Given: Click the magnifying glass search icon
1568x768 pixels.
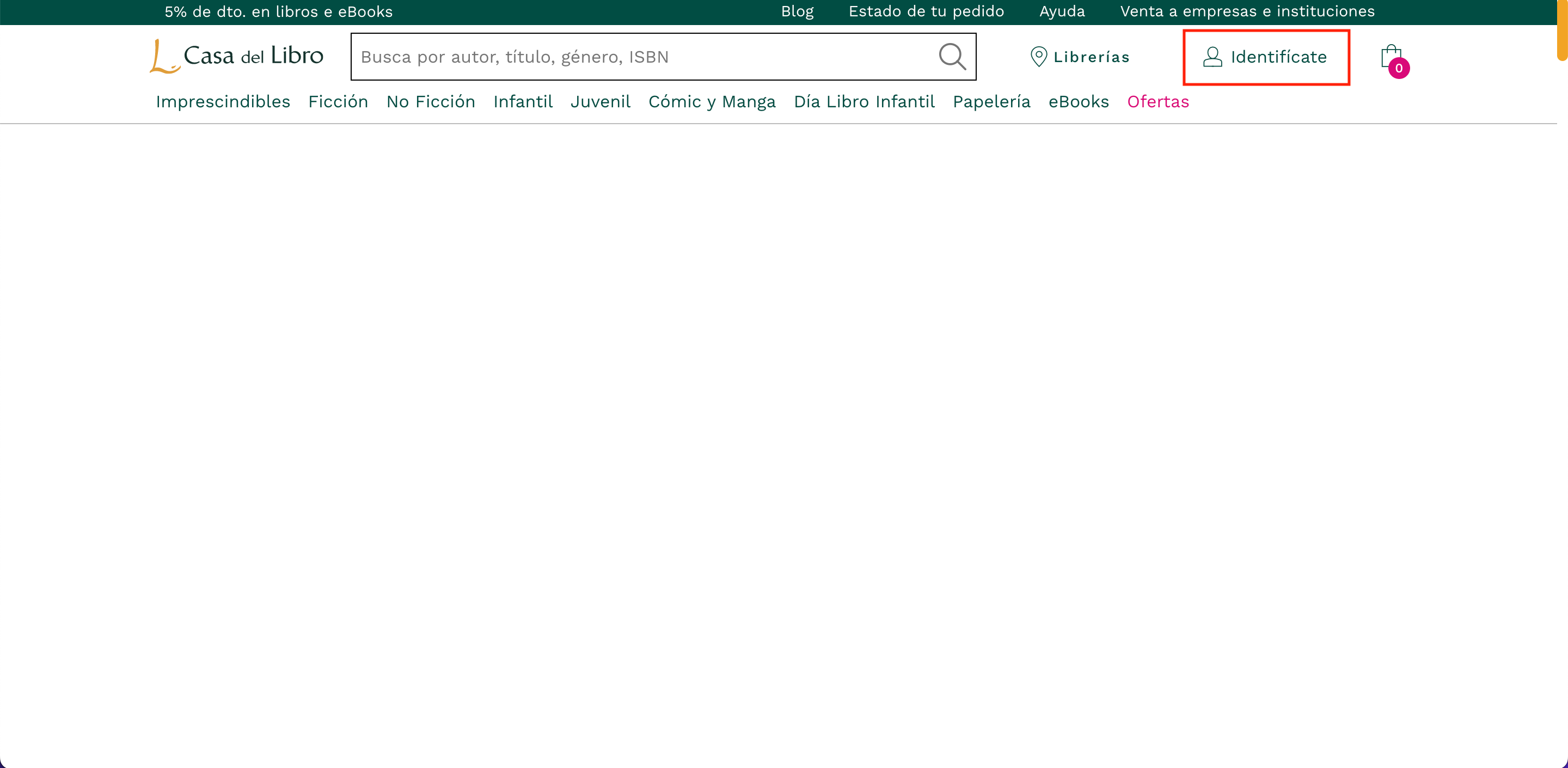Looking at the screenshot, I should click(x=953, y=57).
